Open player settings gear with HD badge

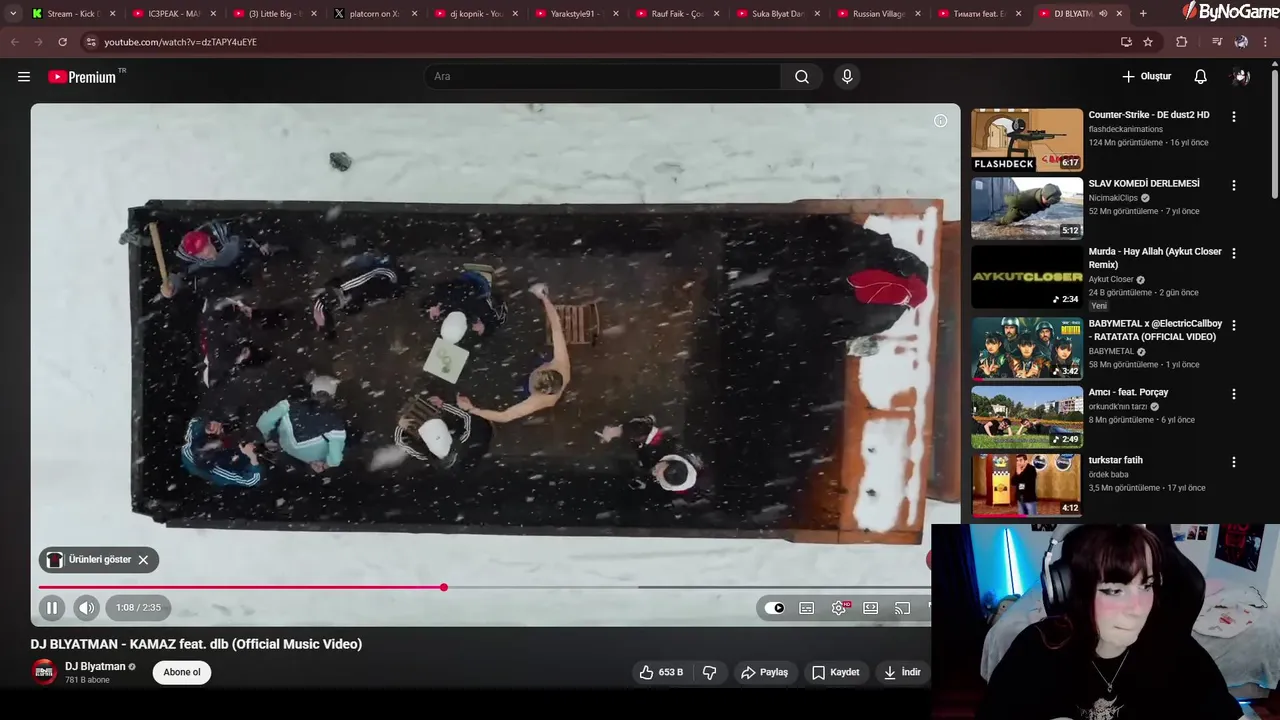coord(839,608)
